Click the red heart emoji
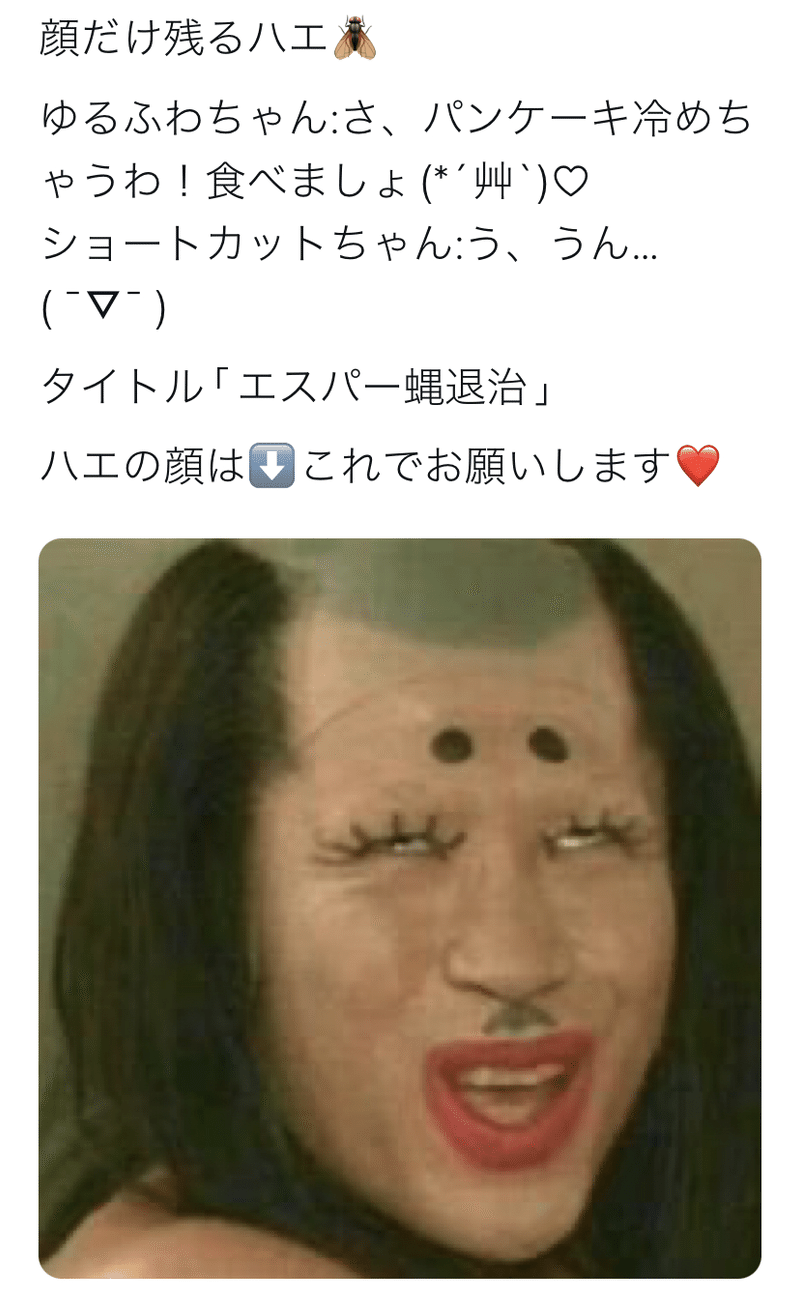 coord(697,465)
